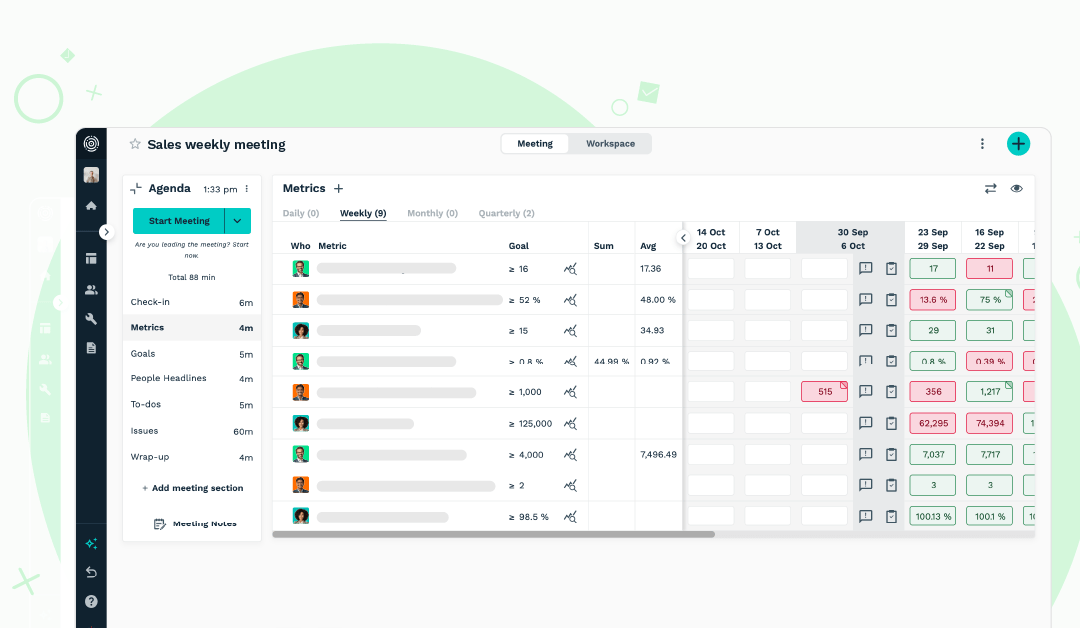1080x628 pixels.
Task: Expand the left sidebar with the chevron
Action: coord(107,232)
